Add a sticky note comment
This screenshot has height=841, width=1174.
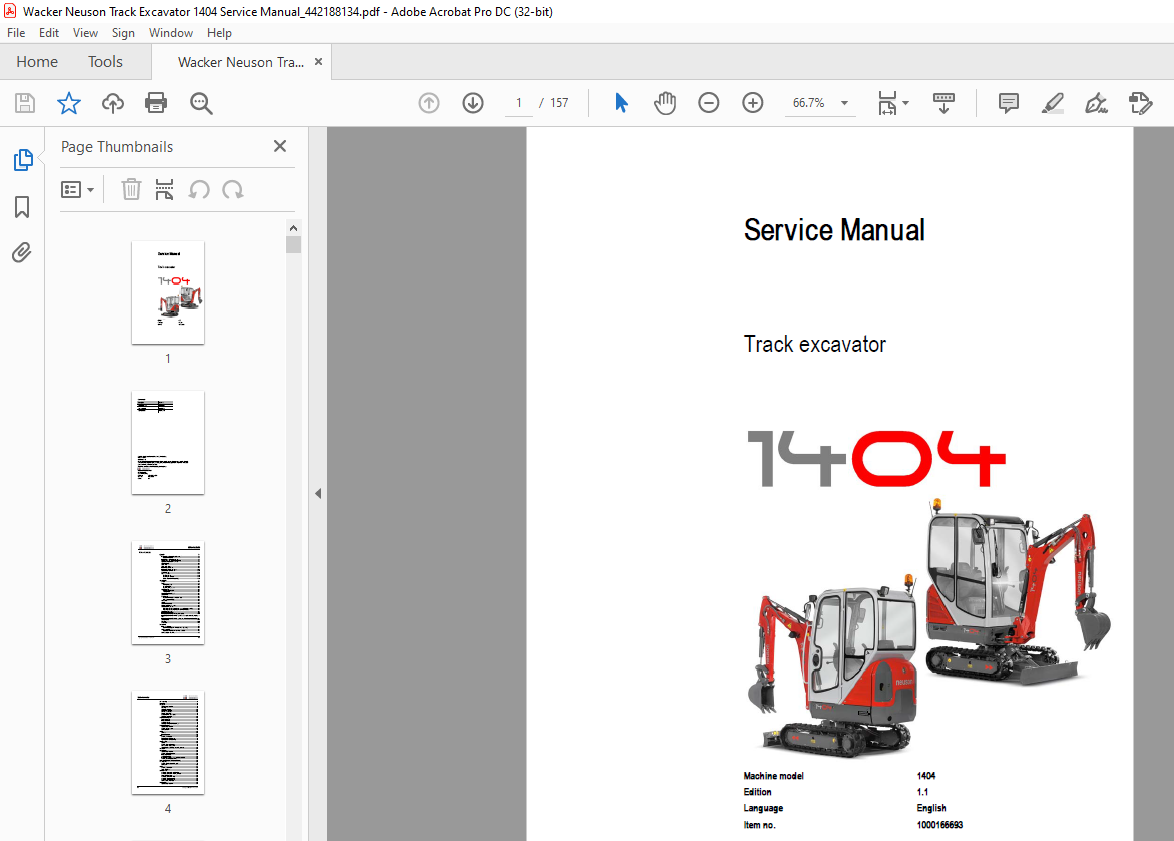(x=1009, y=103)
